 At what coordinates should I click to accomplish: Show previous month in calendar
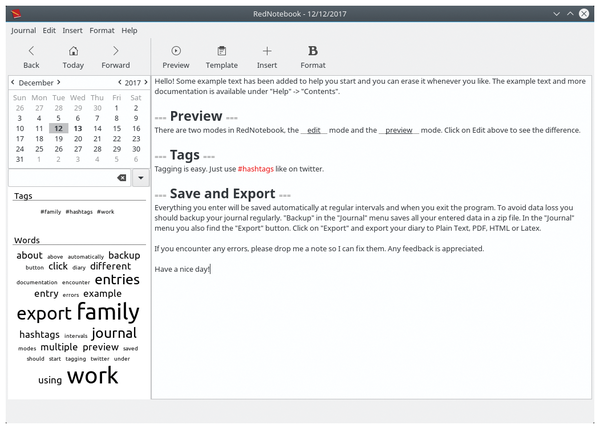[x=13, y=82]
